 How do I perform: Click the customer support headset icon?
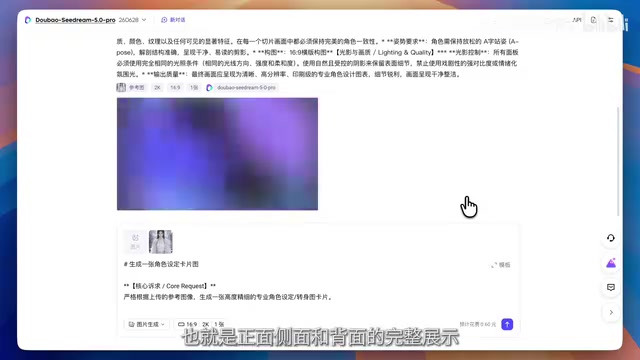click(x=611, y=238)
